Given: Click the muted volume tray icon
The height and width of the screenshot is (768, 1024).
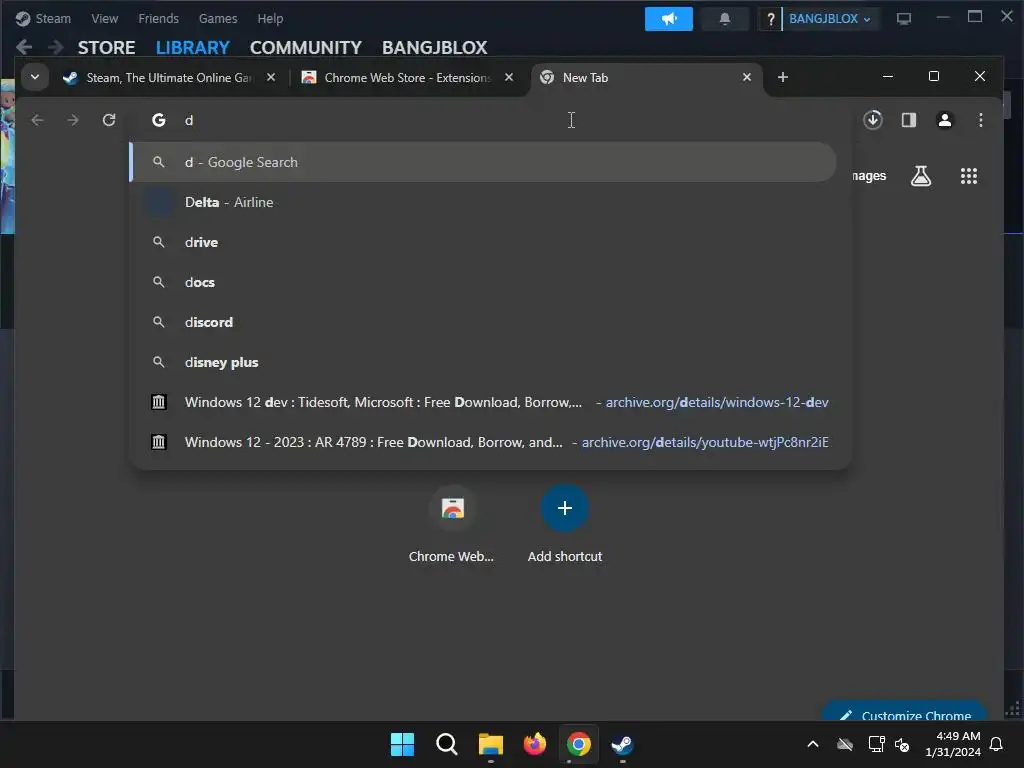Looking at the screenshot, I should tap(902, 744).
